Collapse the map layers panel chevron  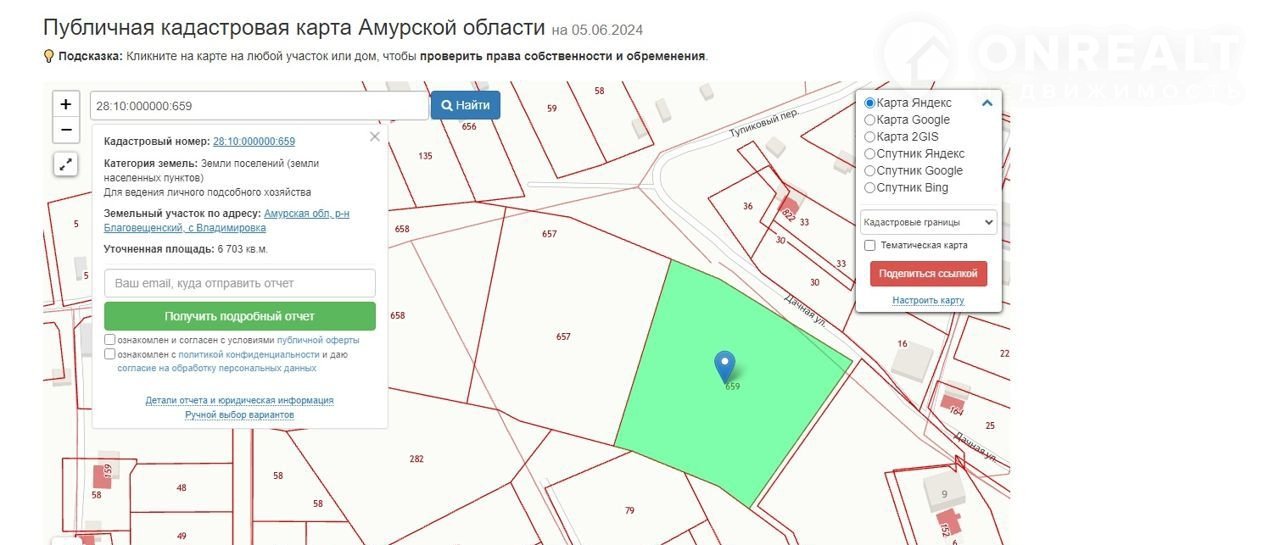[x=987, y=103]
